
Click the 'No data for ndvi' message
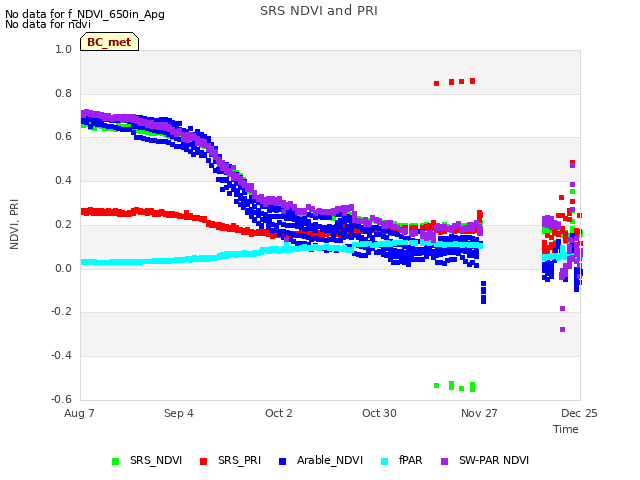coord(48,24)
